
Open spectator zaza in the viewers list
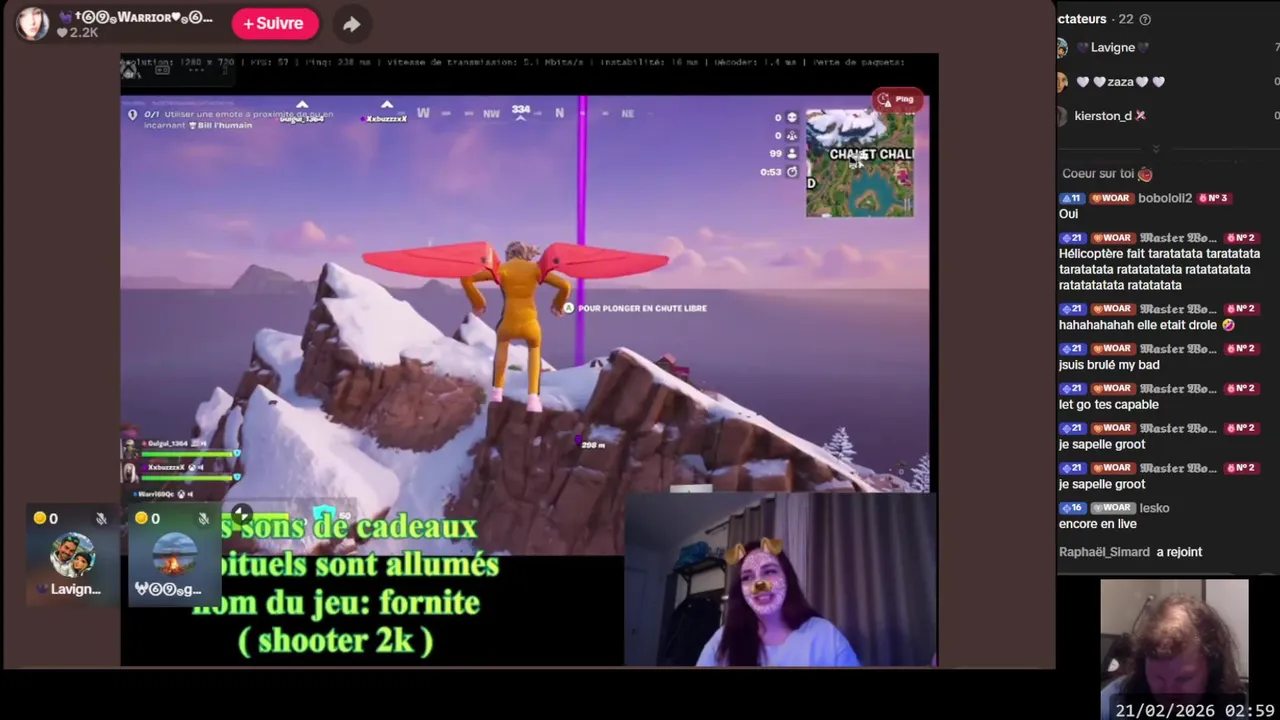pos(1120,82)
